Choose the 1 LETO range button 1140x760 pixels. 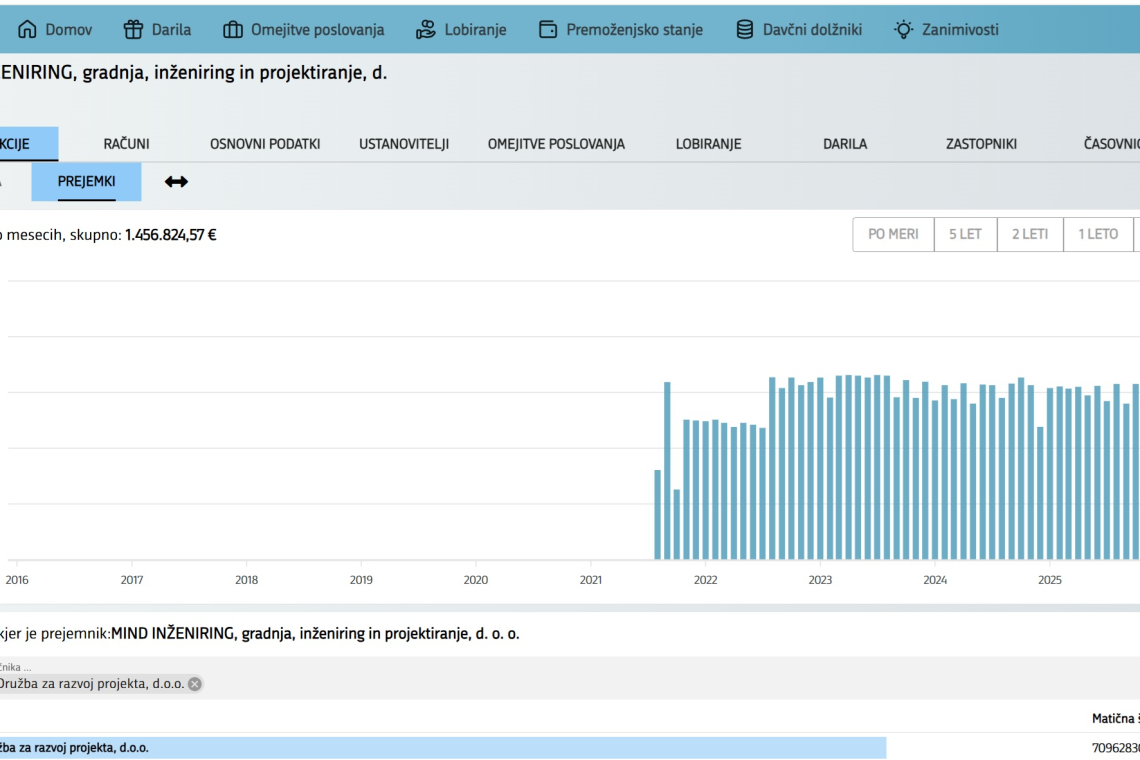[x=1098, y=234]
